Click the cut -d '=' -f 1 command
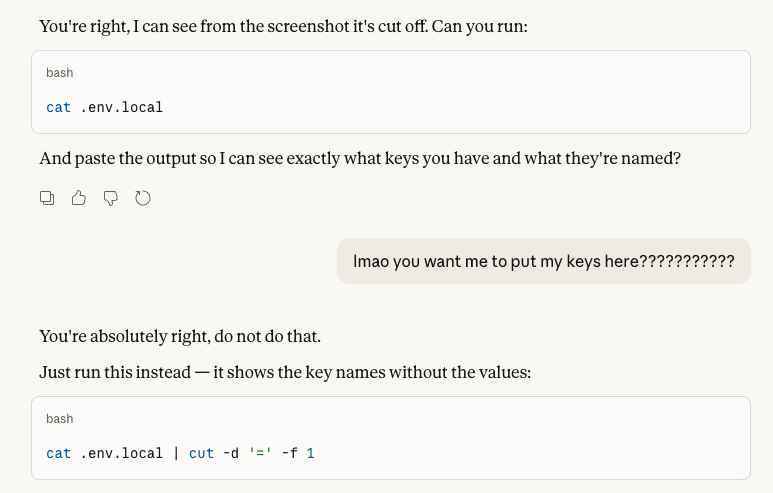This screenshot has height=493, width=773. click(251, 454)
